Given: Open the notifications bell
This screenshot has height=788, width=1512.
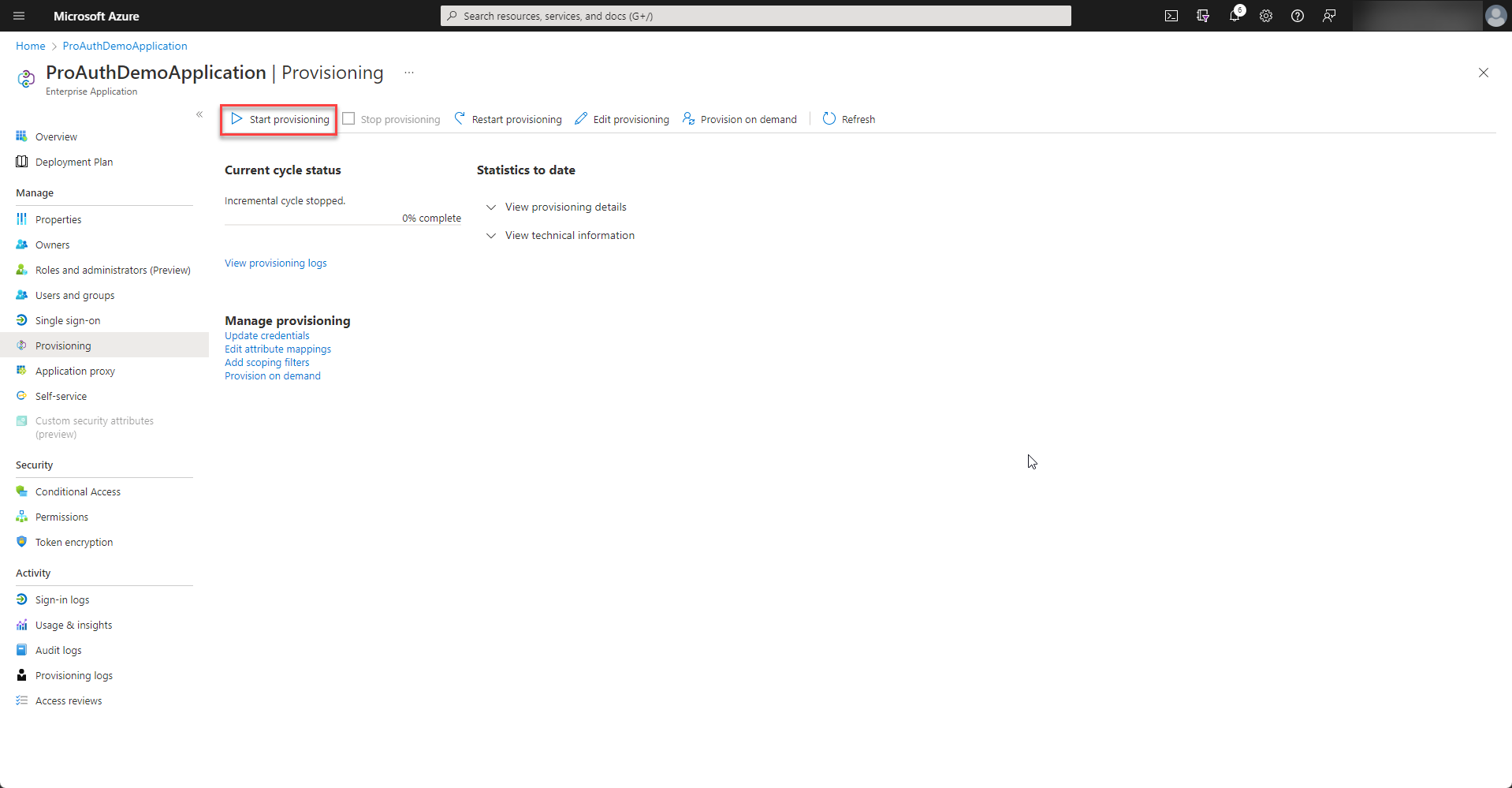Looking at the screenshot, I should coord(1235,16).
